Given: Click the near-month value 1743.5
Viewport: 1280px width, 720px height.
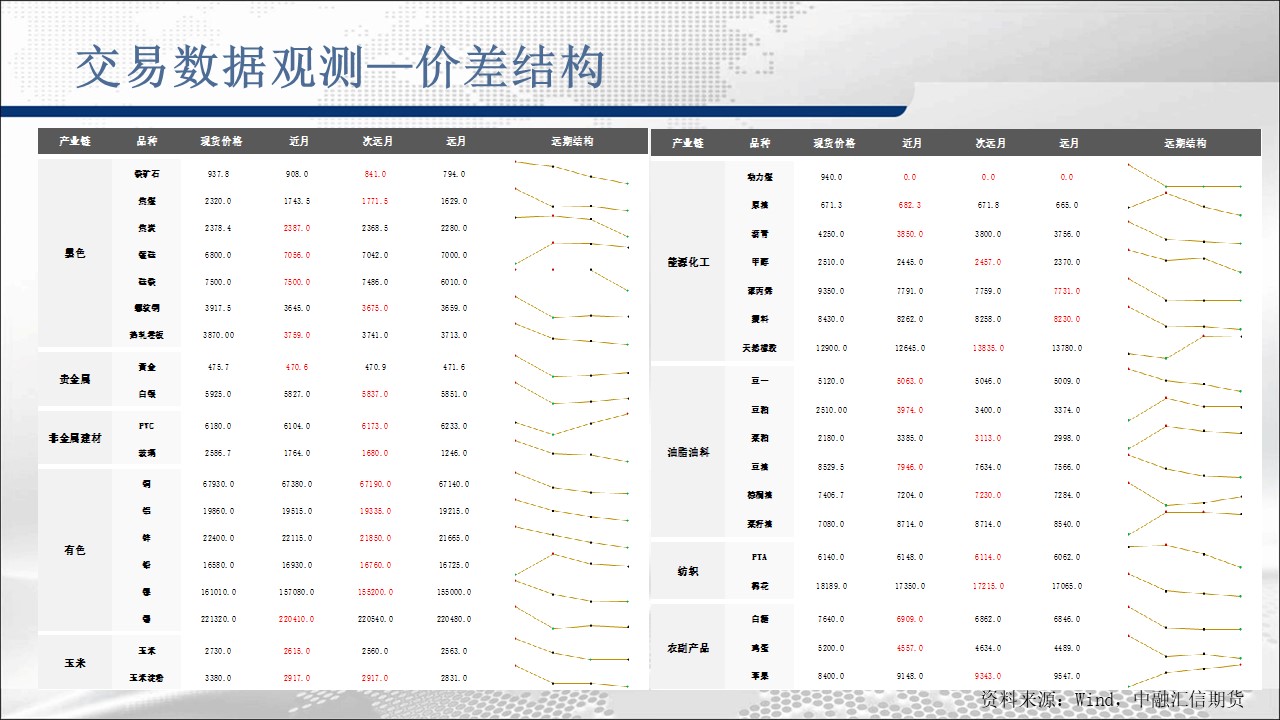Looking at the screenshot, I should pyautogui.click(x=297, y=201).
